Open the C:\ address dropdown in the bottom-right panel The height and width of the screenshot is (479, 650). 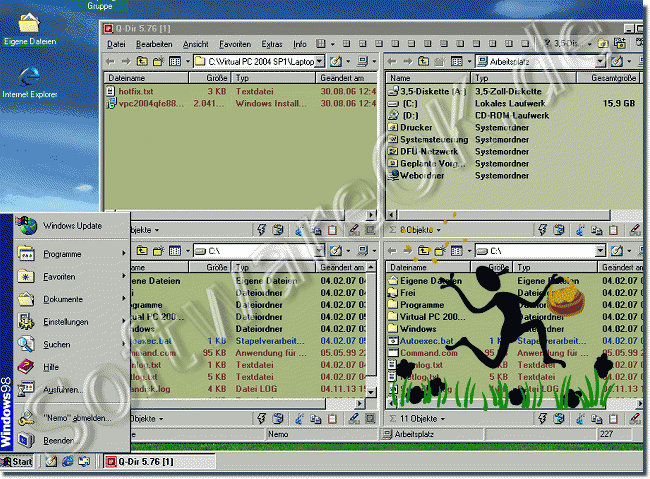(x=601, y=251)
